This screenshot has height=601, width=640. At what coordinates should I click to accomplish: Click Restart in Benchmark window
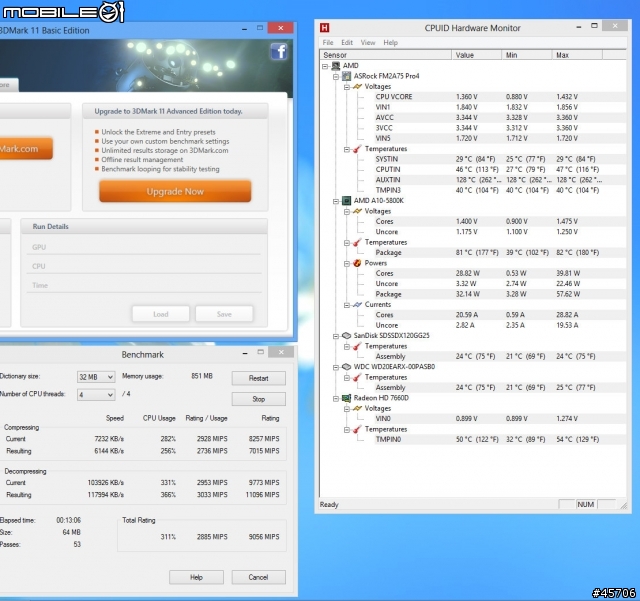point(258,378)
